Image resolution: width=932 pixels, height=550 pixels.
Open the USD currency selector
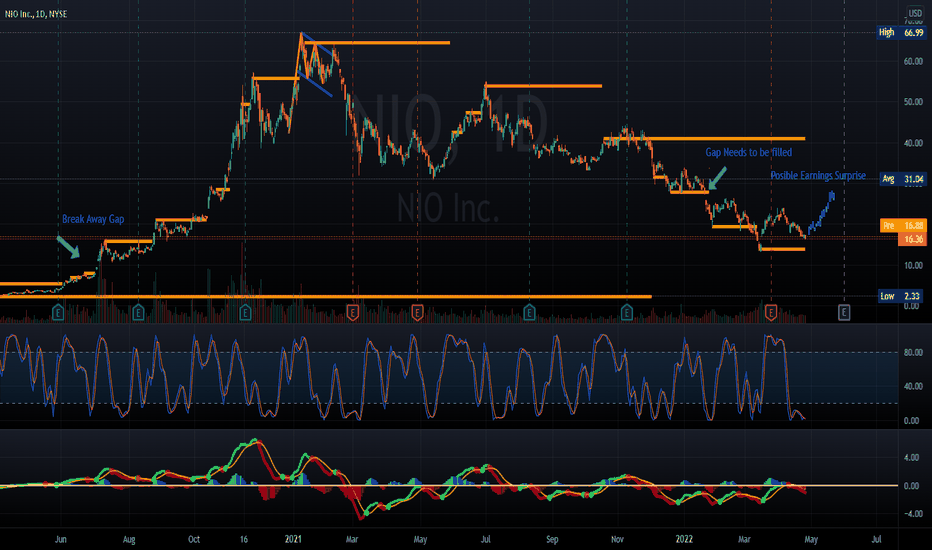pos(915,13)
